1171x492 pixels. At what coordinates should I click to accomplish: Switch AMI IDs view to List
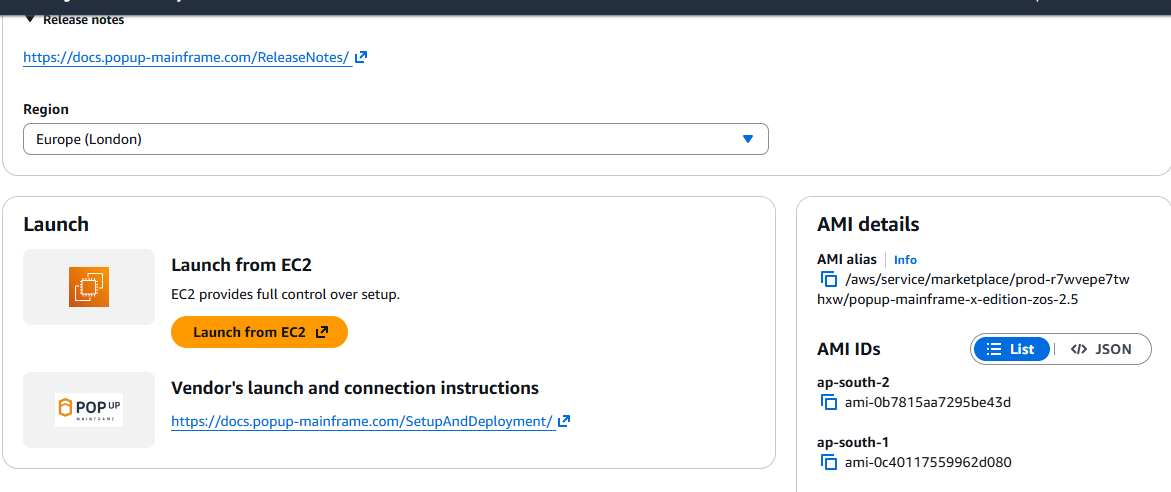pyautogui.click(x=1011, y=349)
